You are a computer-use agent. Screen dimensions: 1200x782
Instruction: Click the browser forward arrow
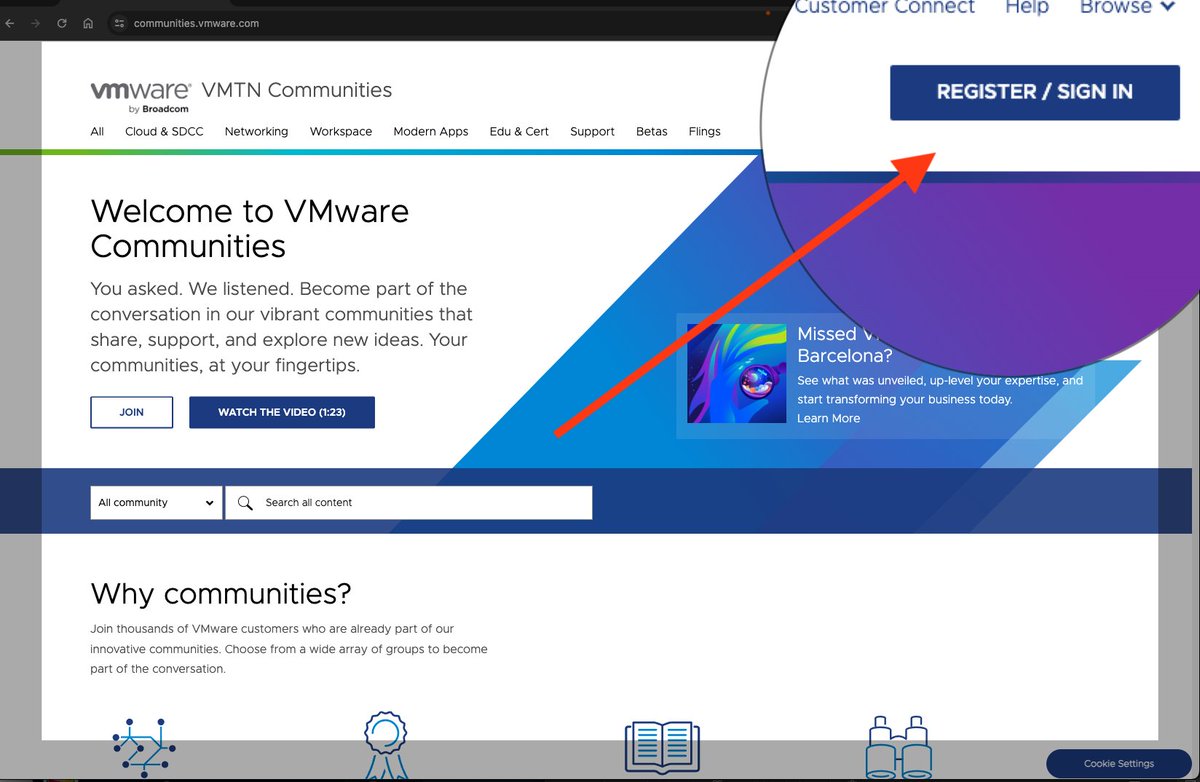click(36, 23)
